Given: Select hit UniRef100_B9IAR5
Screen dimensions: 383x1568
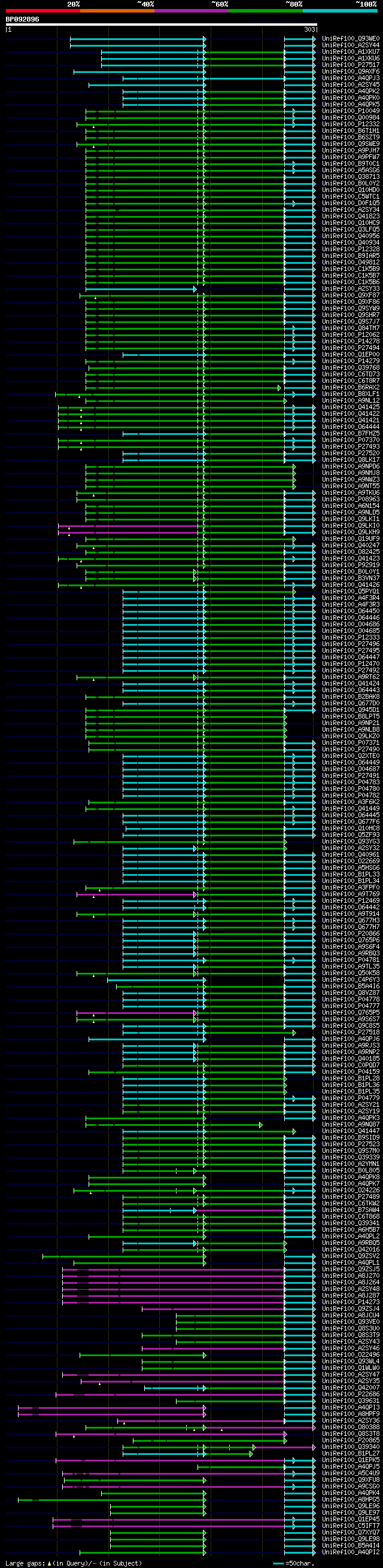Looking at the screenshot, I should (351, 255).
